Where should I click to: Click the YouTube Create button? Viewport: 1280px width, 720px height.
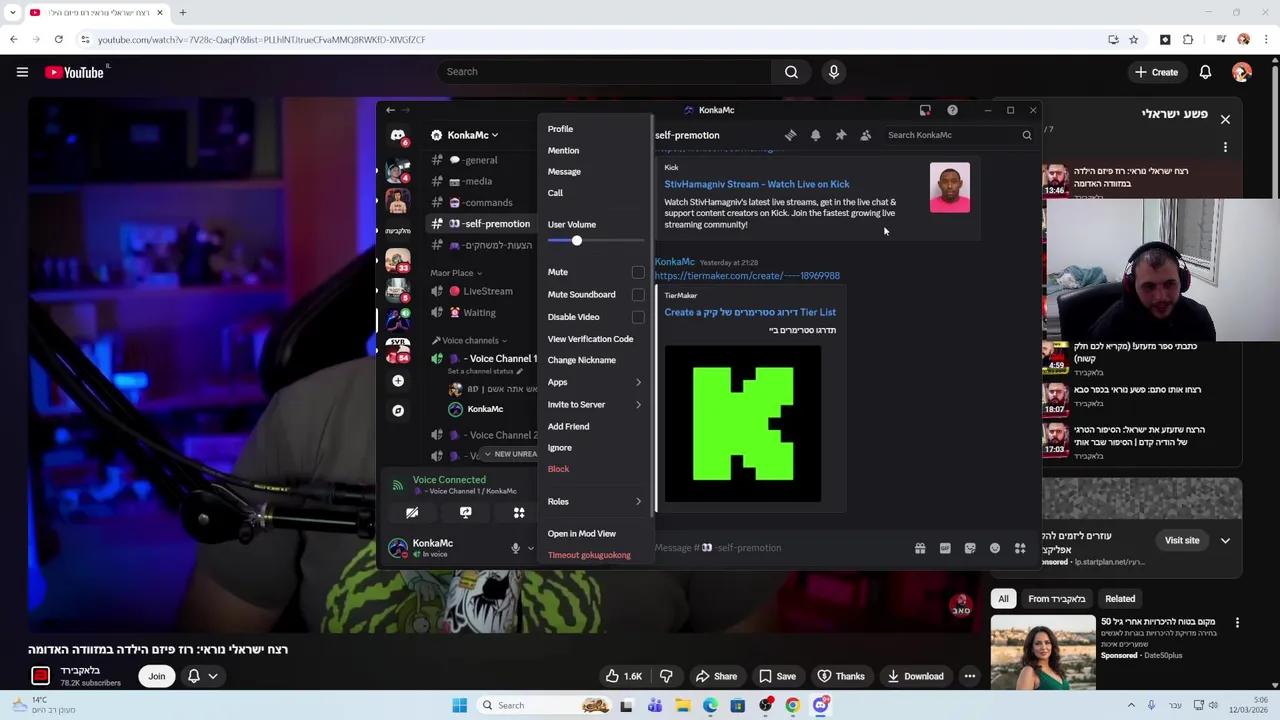pyautogui.click(x=1156, y=72)
